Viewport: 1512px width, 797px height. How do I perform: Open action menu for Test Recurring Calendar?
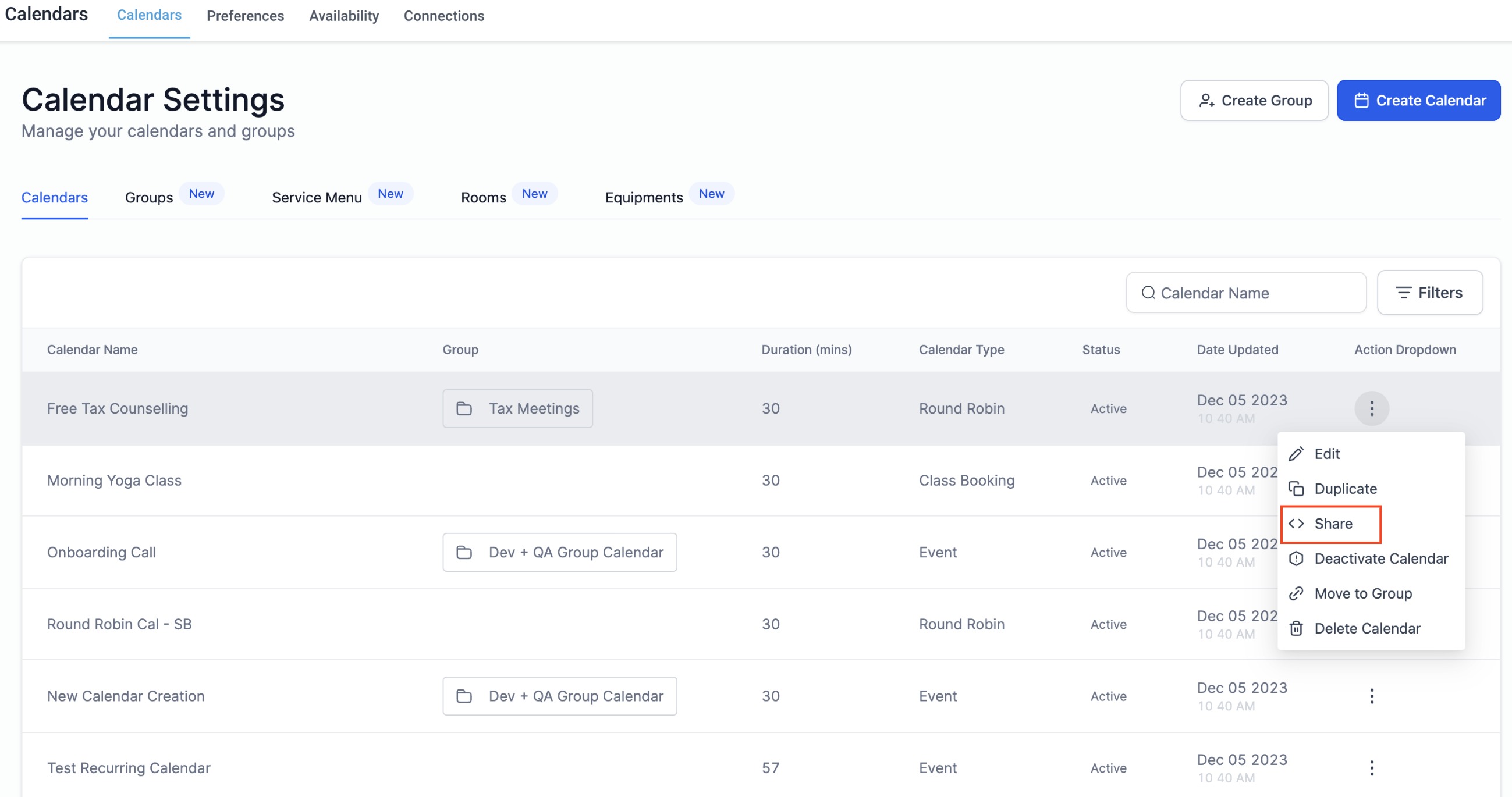click(x=1371, y=768)
